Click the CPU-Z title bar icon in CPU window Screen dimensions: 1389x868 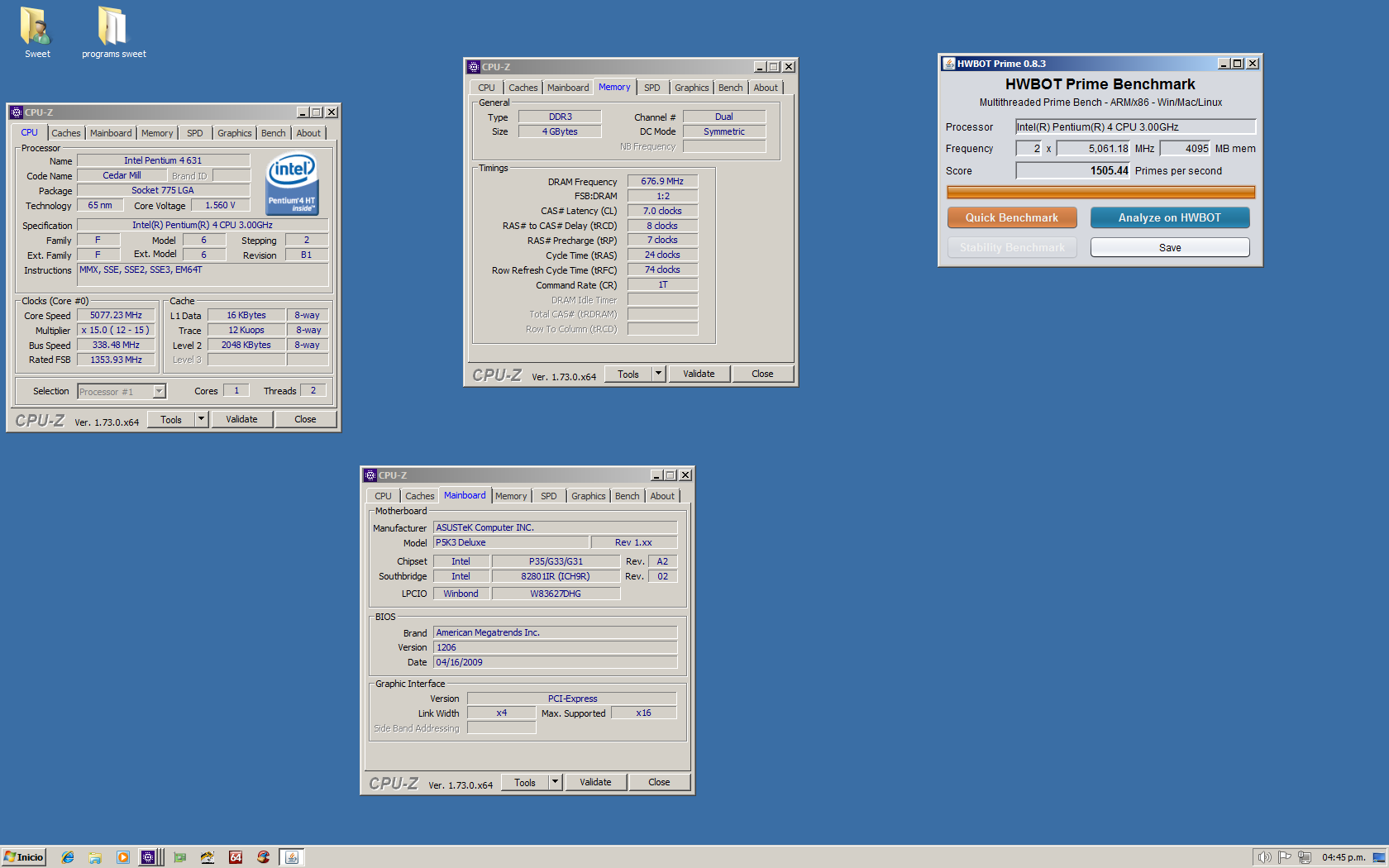[17, 112]
